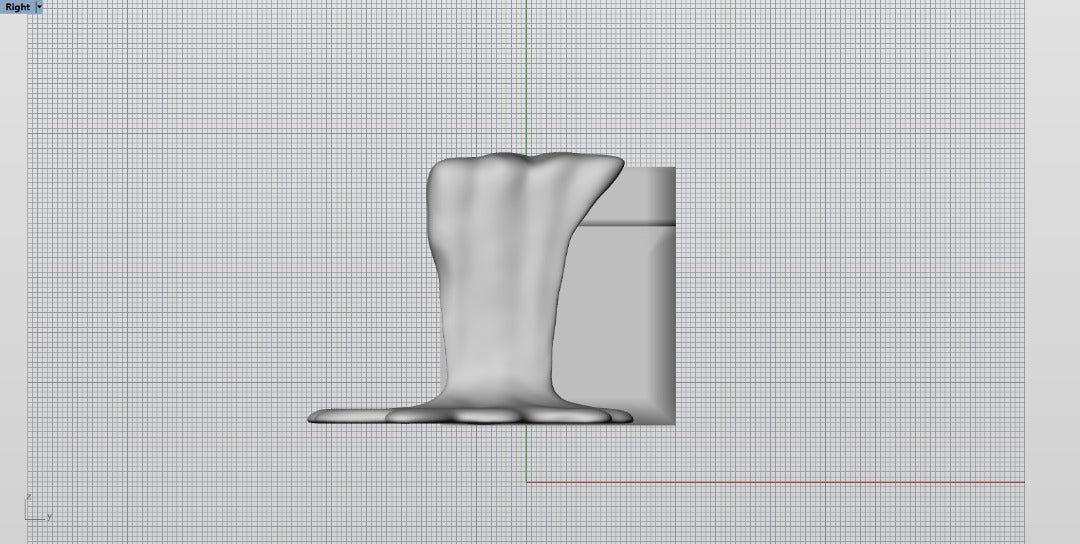Click the red horizontal axis line
The width and height of the screenshot is (1080, 544).
click(x=780, y=482)
